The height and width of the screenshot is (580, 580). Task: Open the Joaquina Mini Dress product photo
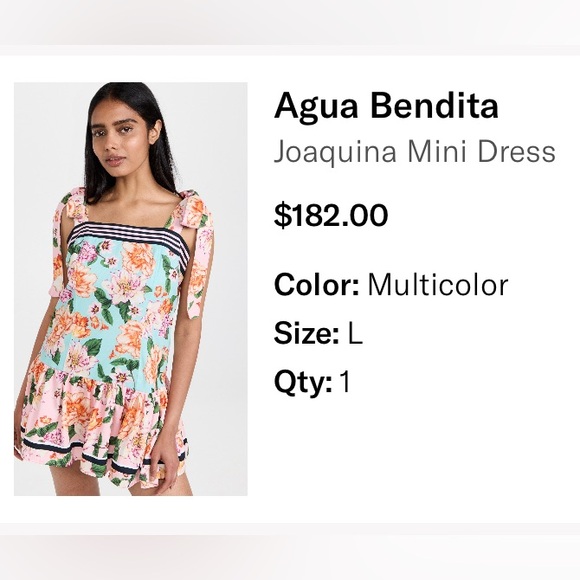pos(131,289)
